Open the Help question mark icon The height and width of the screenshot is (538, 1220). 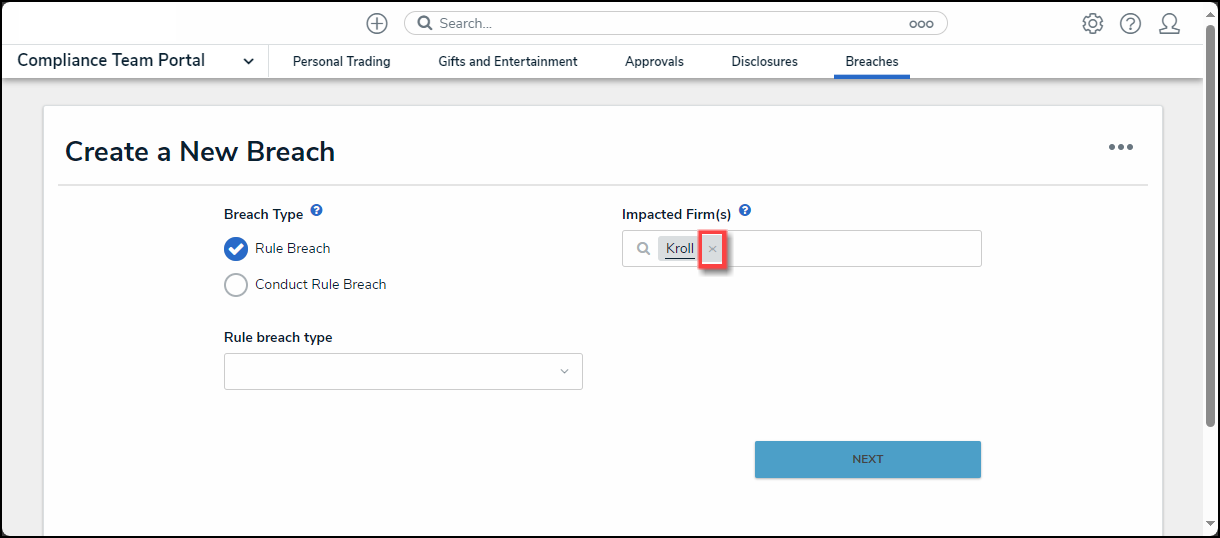pyautogui.click(x=1130, y=24)
